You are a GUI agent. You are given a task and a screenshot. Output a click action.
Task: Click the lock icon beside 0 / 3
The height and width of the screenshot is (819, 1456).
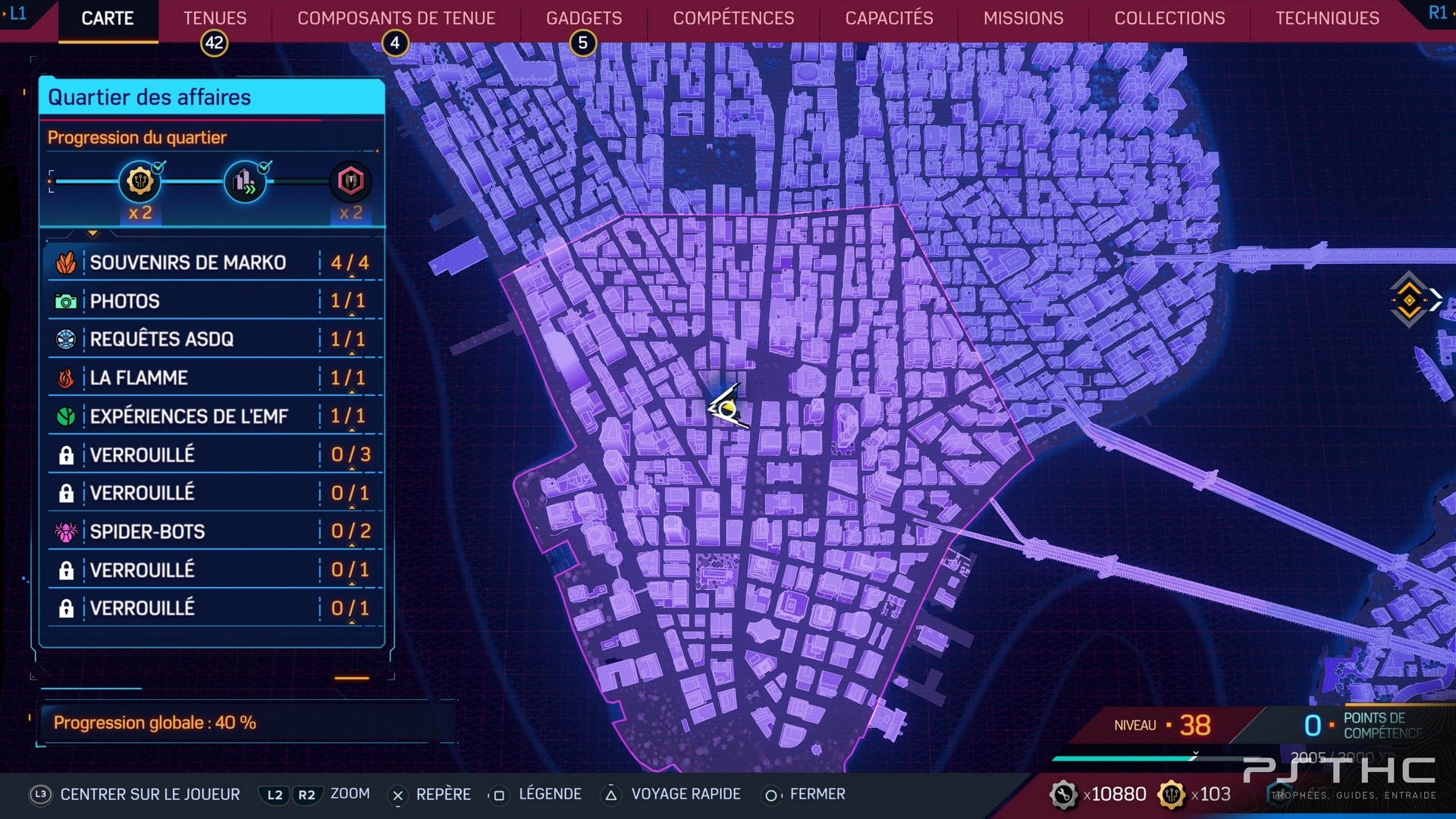point(66,455)
